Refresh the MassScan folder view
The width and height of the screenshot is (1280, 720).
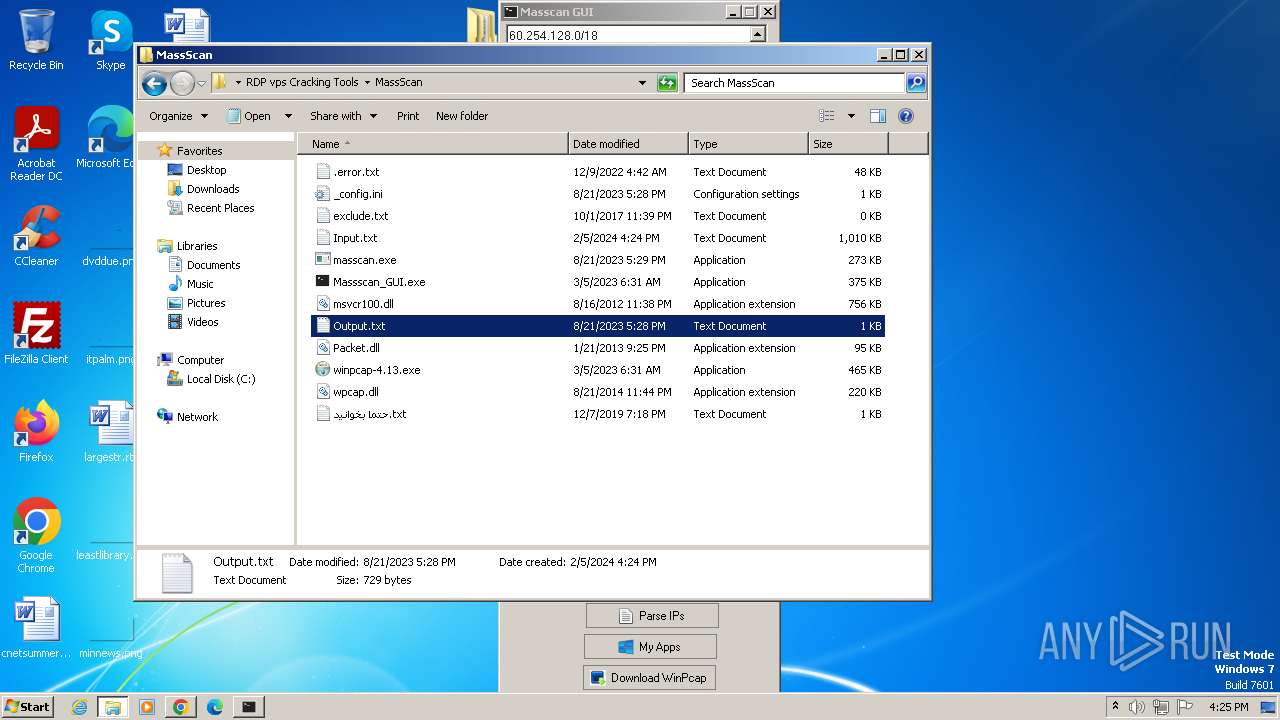(667, 83)
